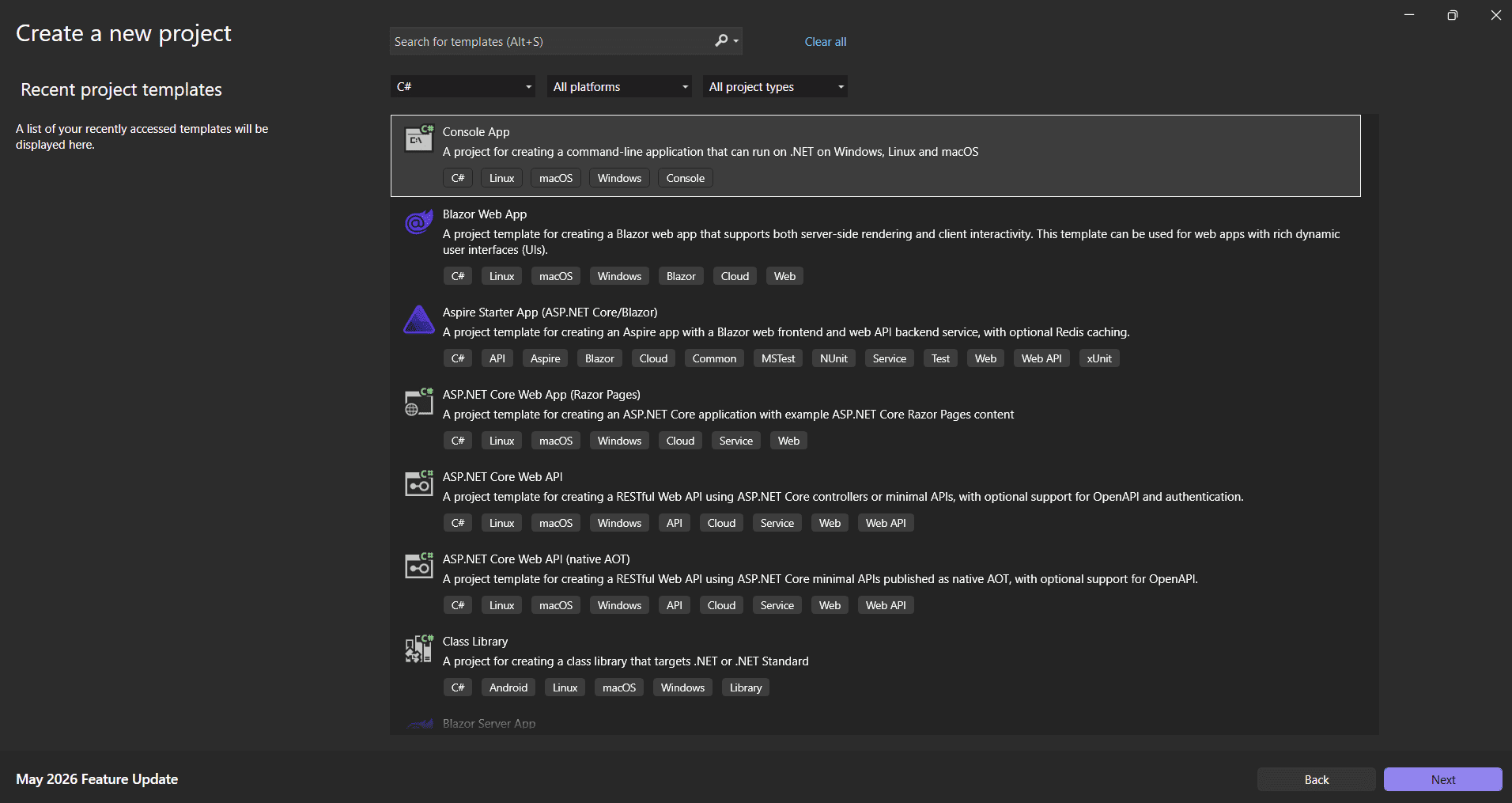Click the macOS tag under Blazor Web App

tap(556, 276)
